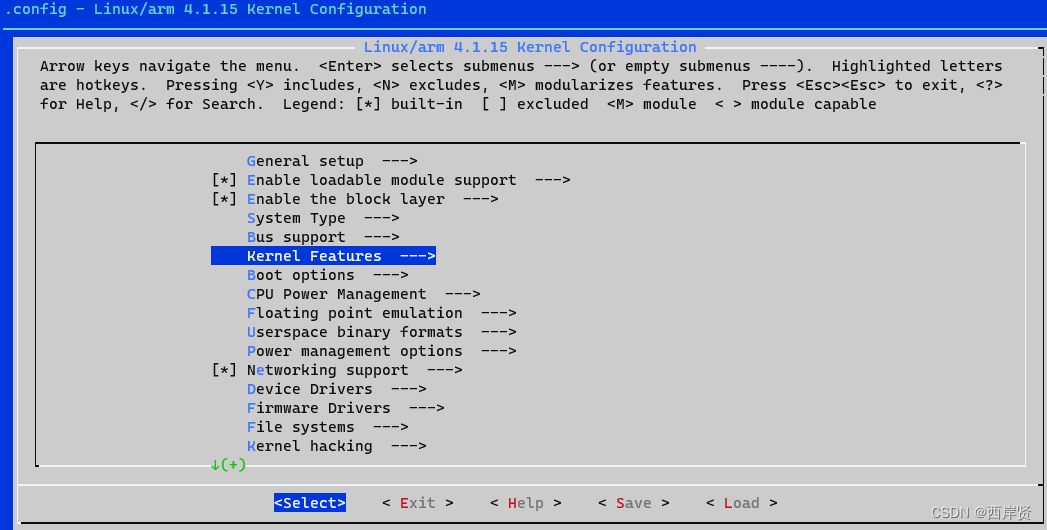Click the arrow after Device Drivers

(409, 389)
